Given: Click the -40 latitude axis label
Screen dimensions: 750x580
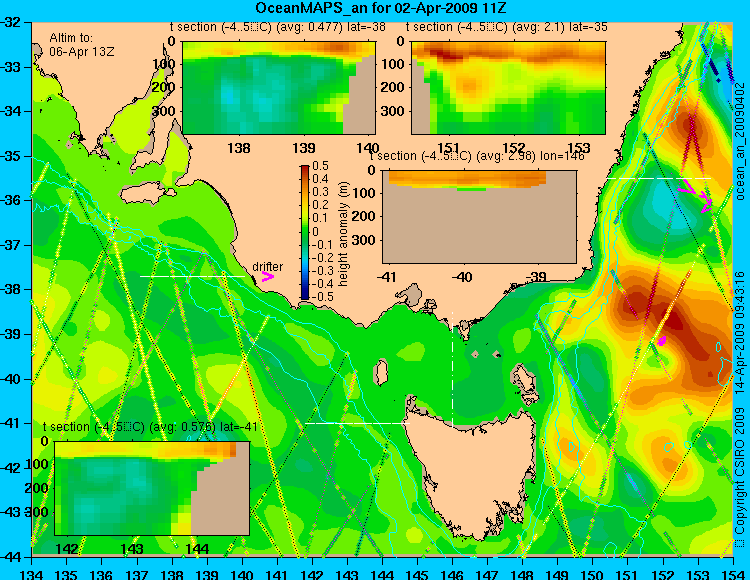Looking at the screenshot, I should (11, 379).
